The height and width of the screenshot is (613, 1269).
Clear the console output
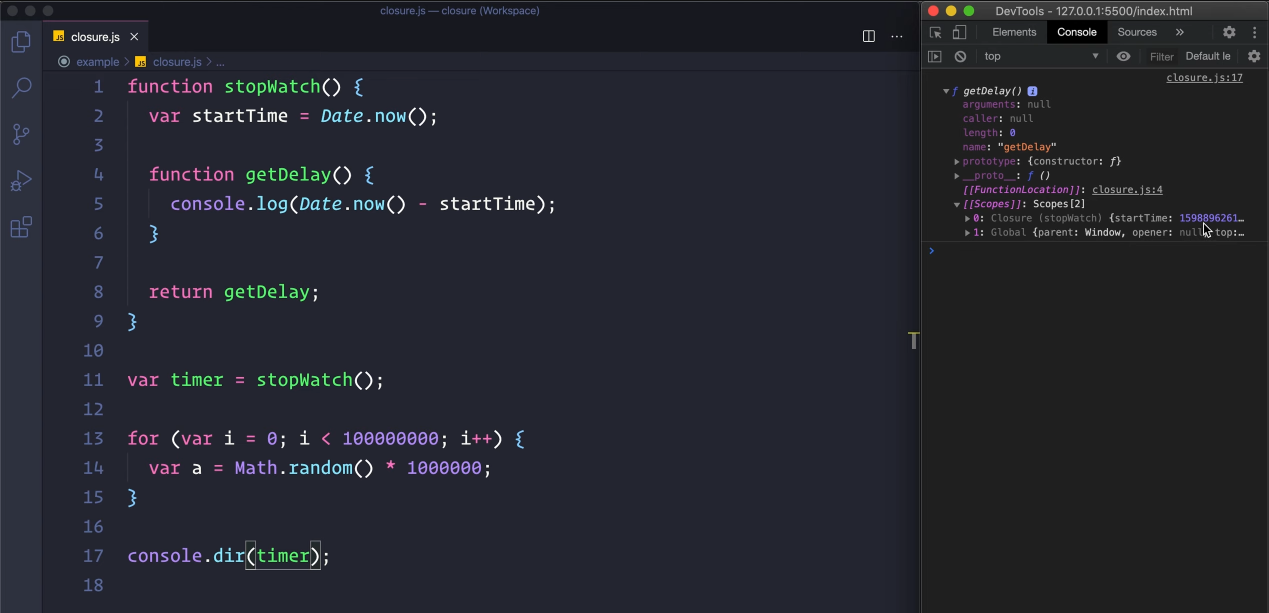960,56
